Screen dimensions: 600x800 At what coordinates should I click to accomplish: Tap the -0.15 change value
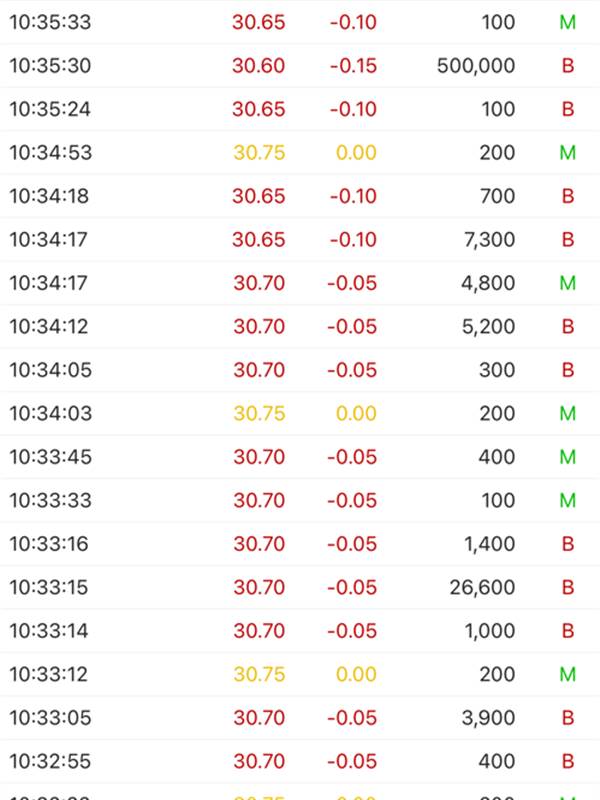tap(353, 66)
